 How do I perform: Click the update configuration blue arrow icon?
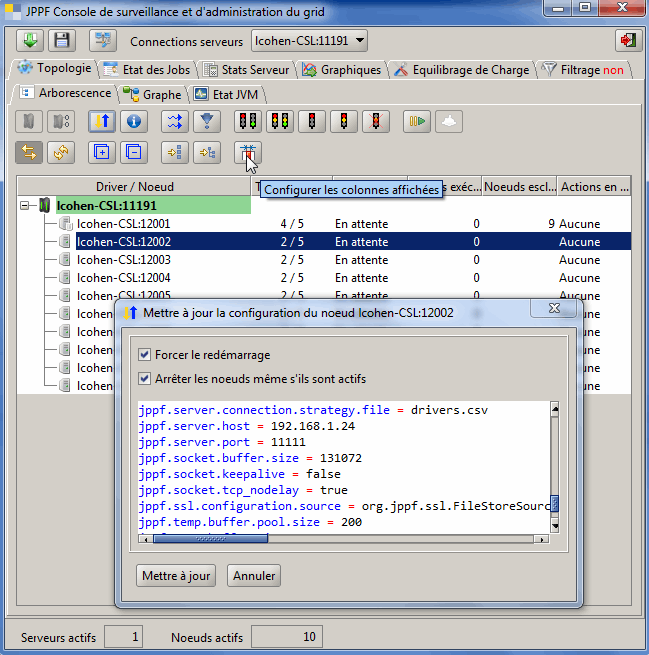103,121
